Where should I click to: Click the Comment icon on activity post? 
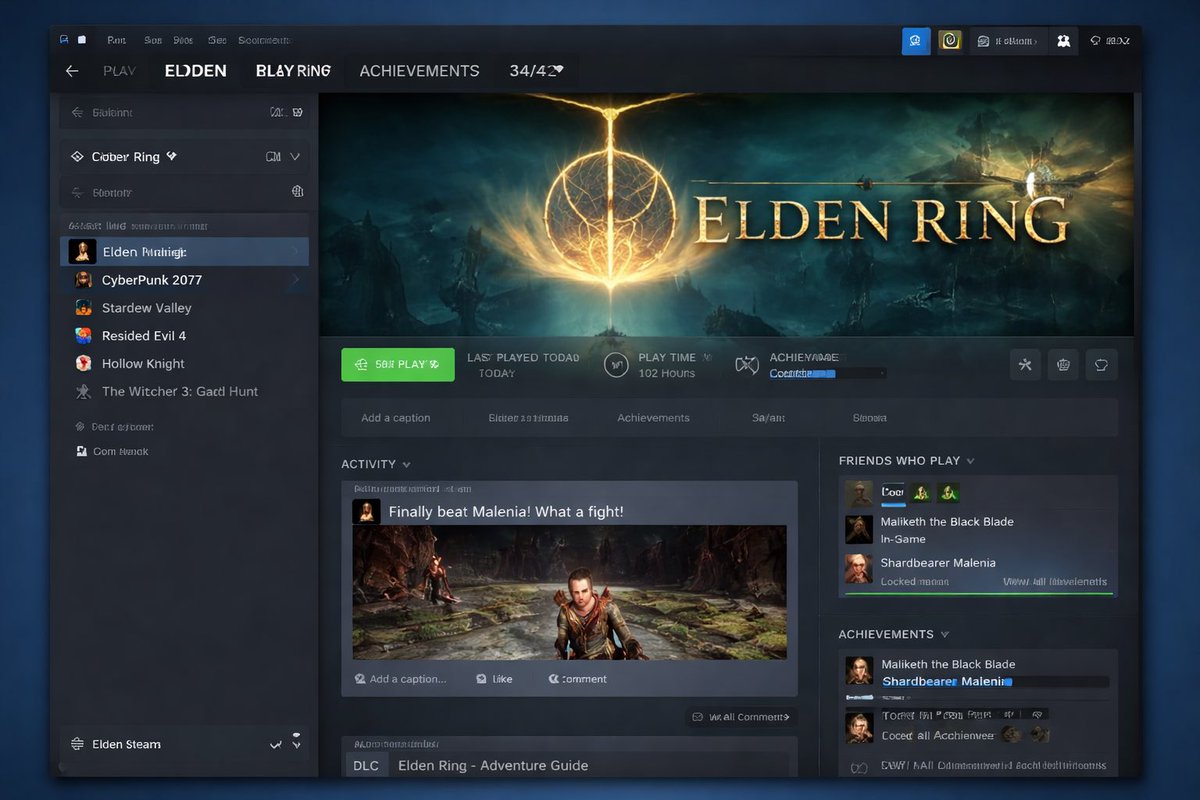(554, 679)
